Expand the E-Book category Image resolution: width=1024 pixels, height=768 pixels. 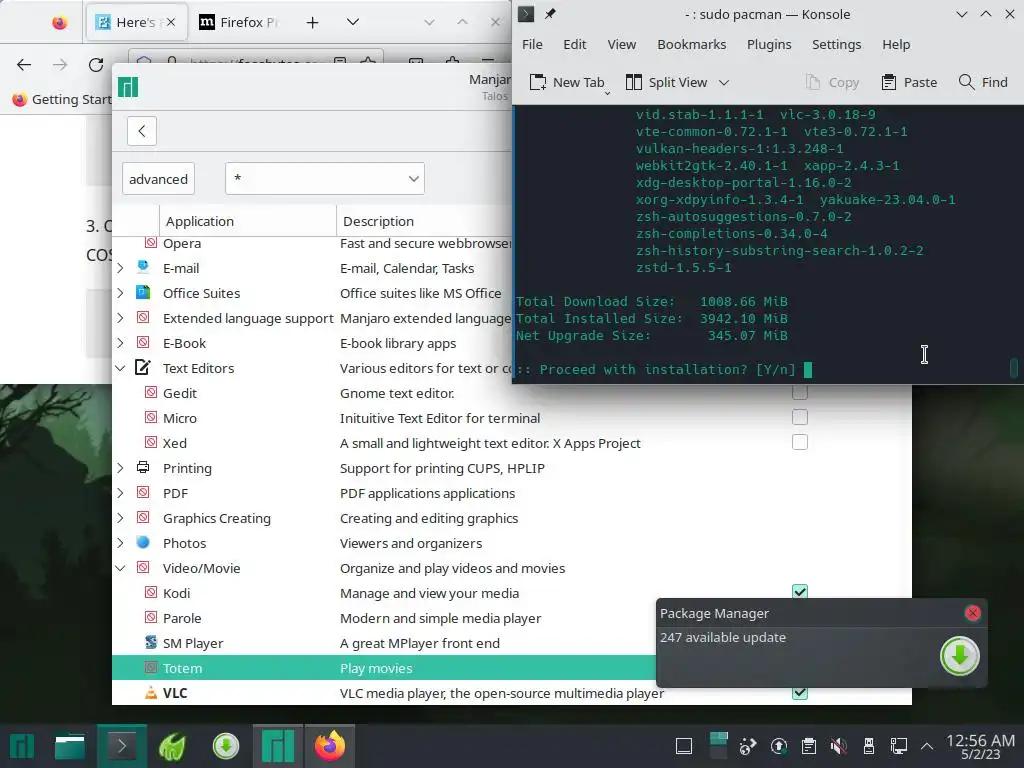120,343
